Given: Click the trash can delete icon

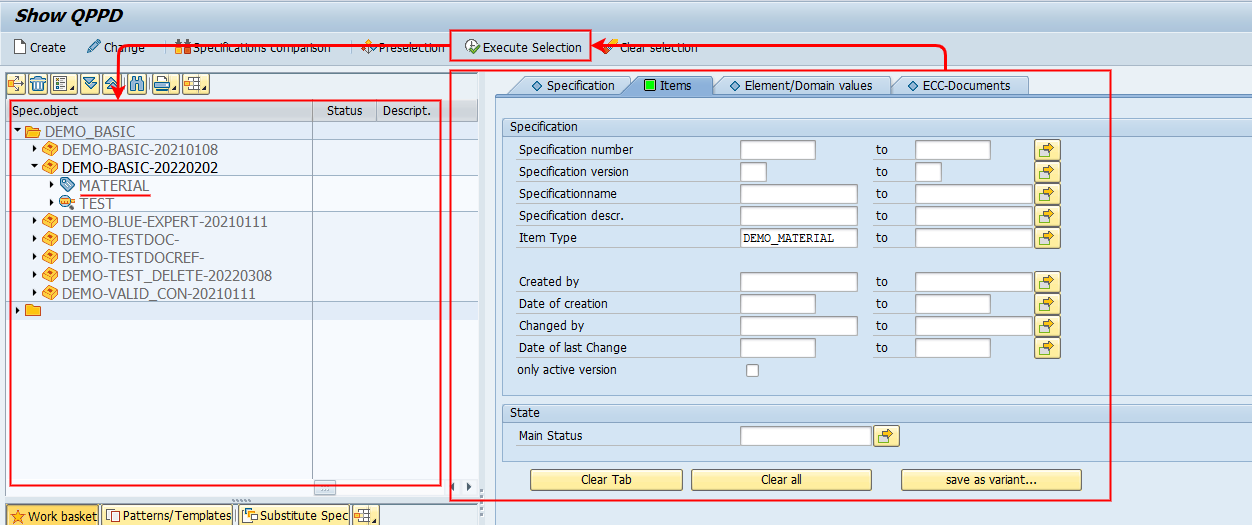Looking at the screenshot, I should pyautogui.click(x=38, y=84).
